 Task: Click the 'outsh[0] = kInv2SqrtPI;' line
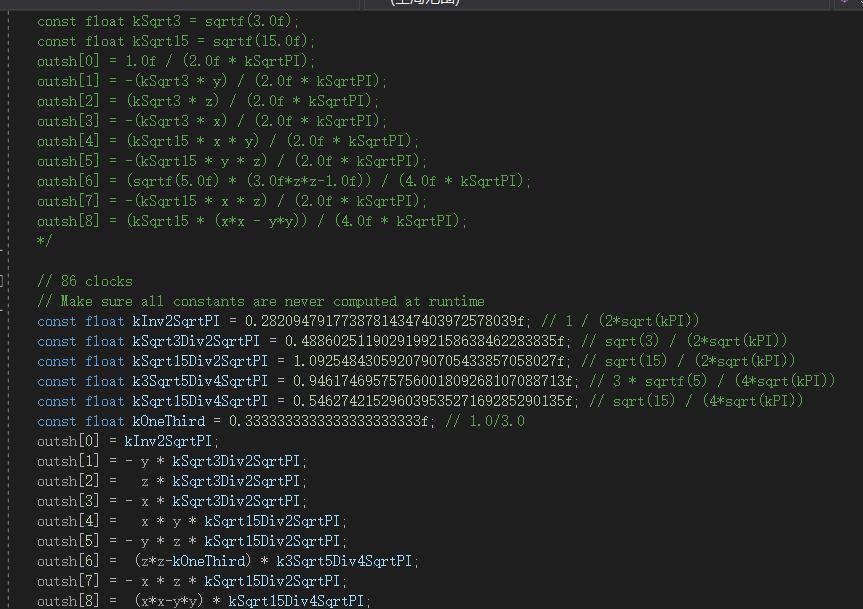pyautogui.click(x=128, y=441)
